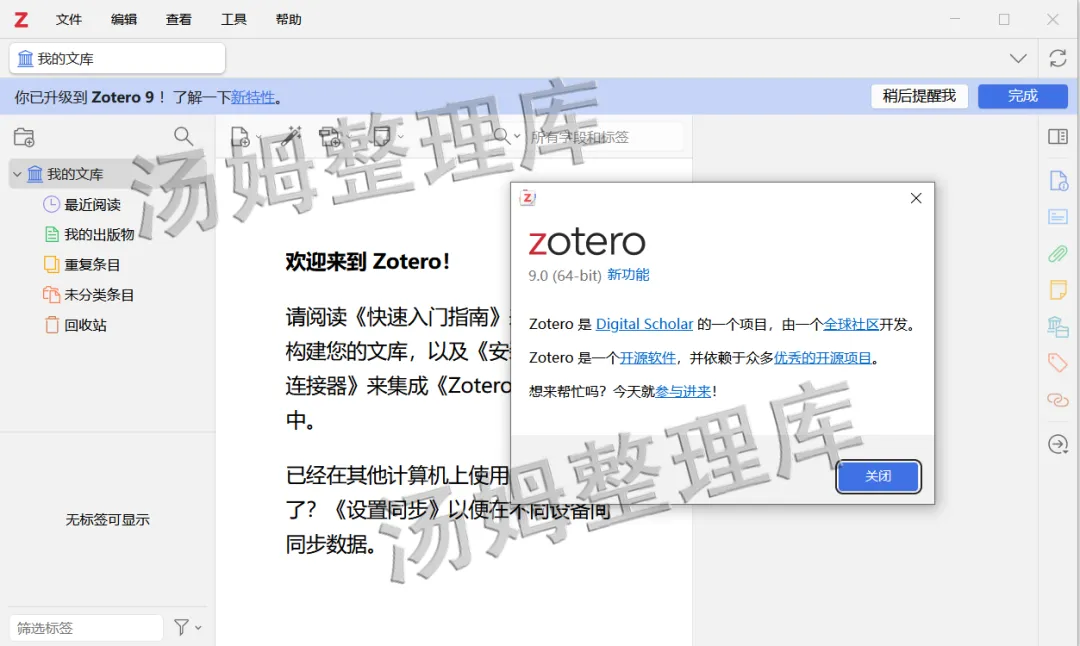Close the About Zotero dialog with X
Screen dimensions: 1080x646
(x=916, y=198)
